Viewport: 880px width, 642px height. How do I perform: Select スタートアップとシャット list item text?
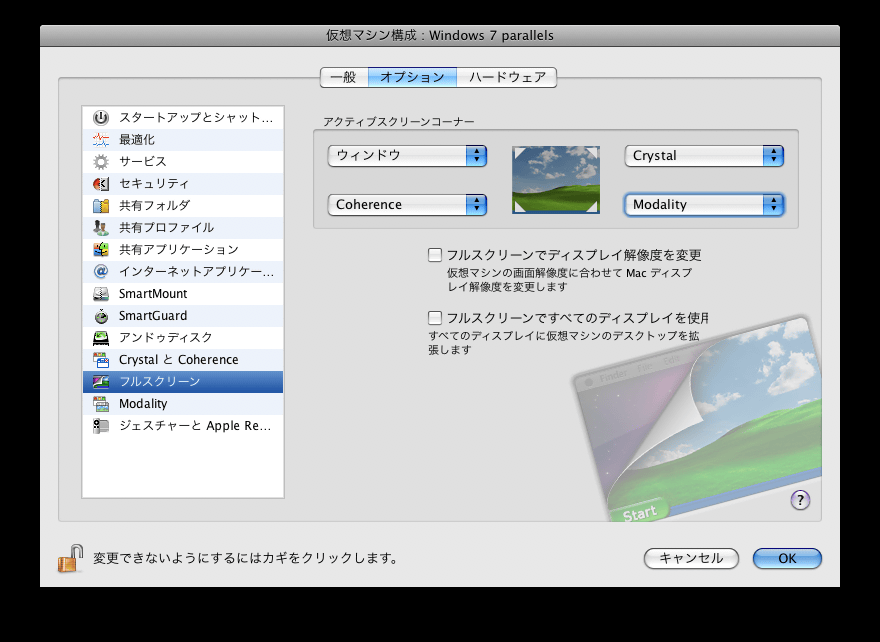coord(196,117)
